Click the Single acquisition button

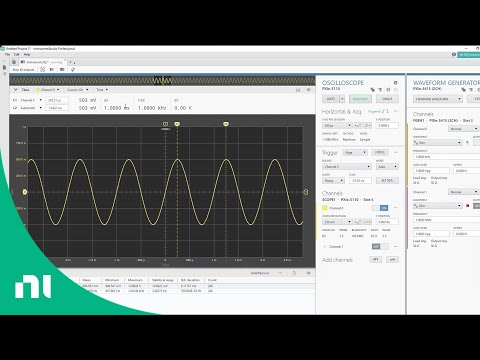tap(387, 99)
